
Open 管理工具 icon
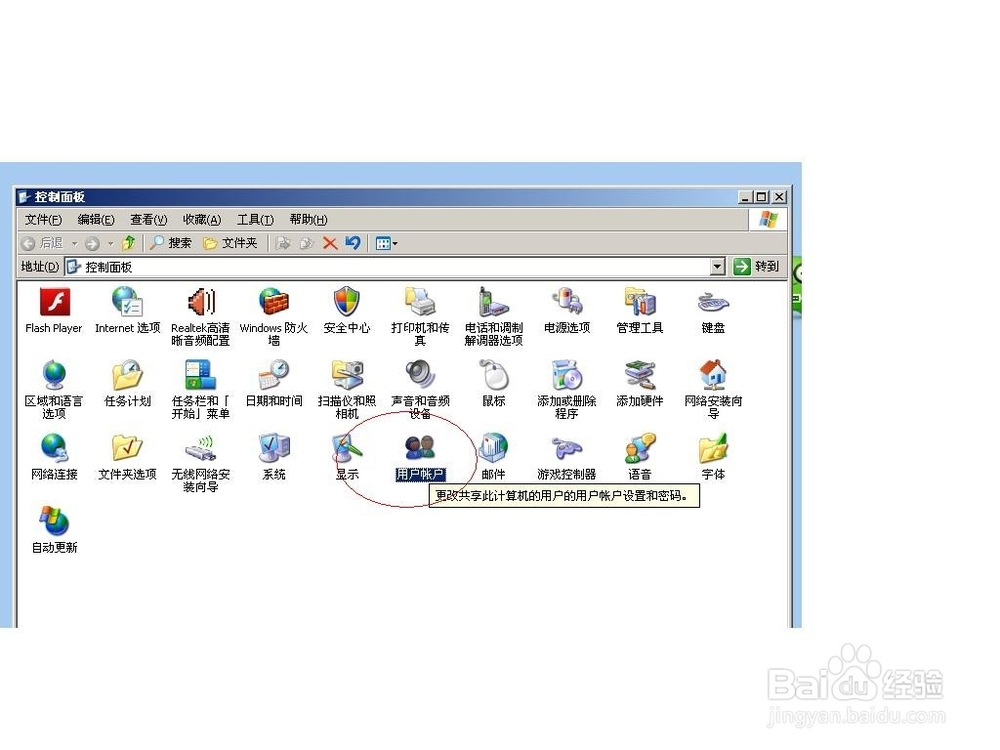coord(640,302)
